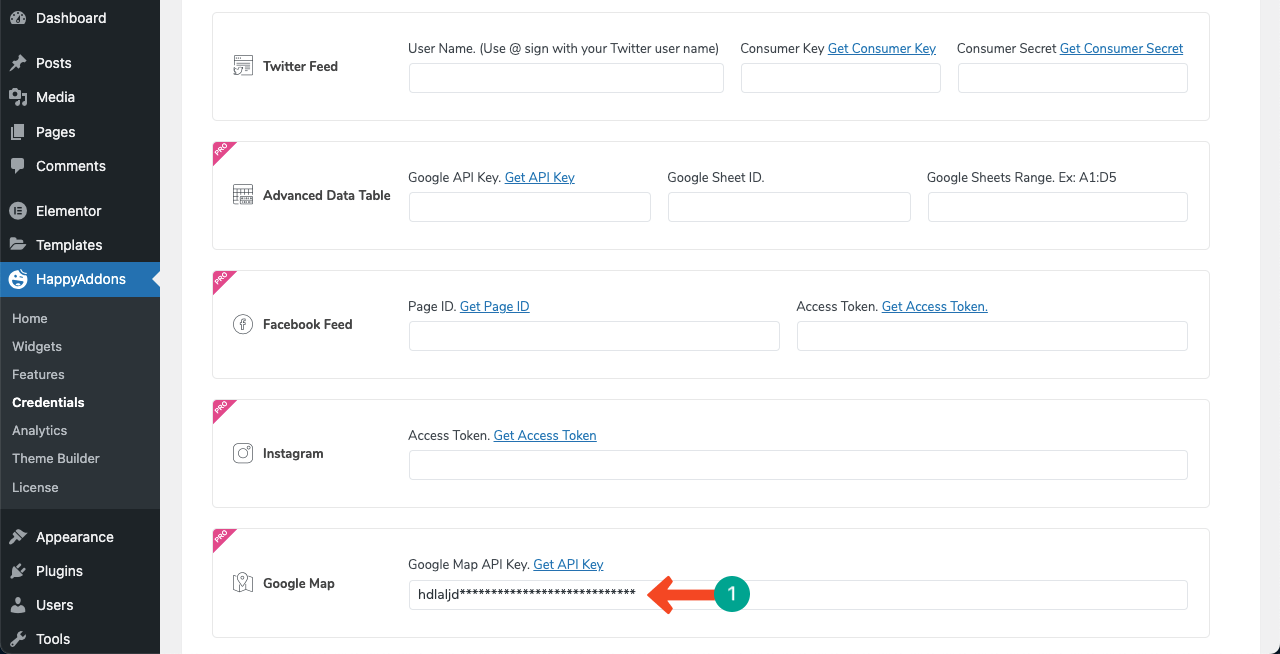Click the PRO ribbon on Advanced Data Table
The image size is (1280, 654).
(223, 152)
